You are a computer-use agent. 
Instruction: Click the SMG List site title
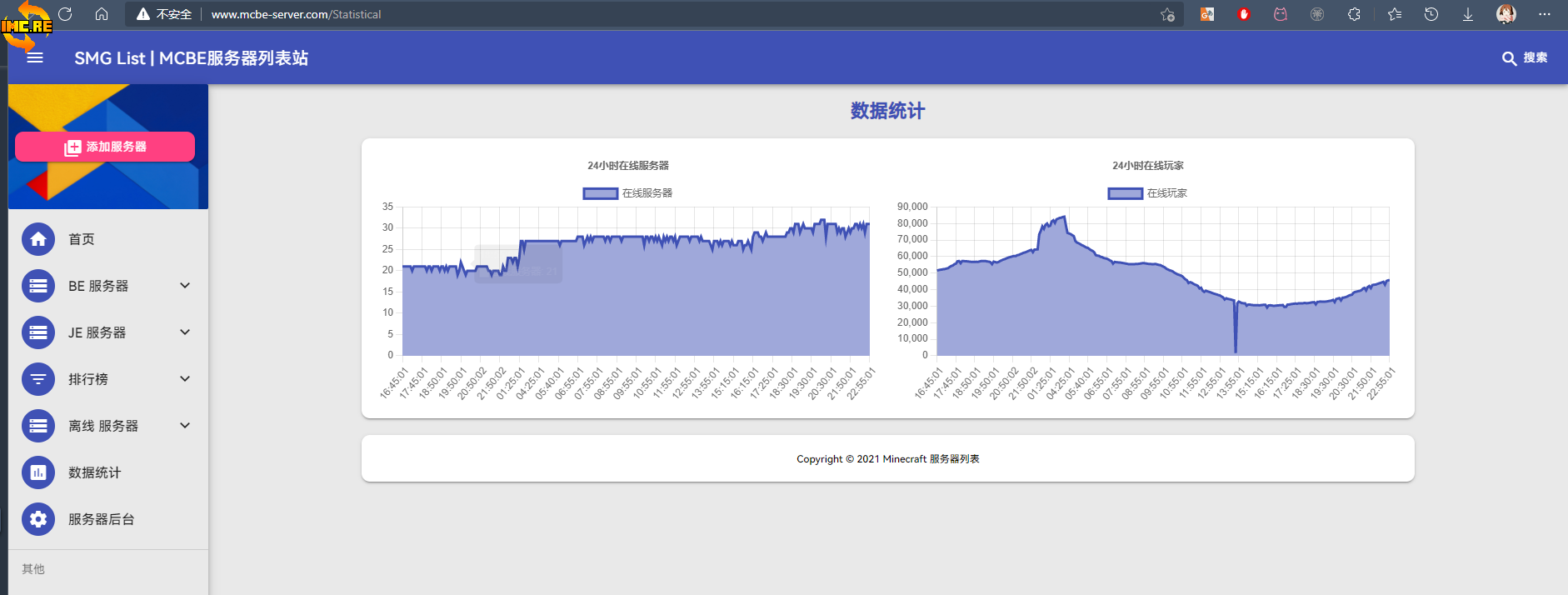click(x=191, y=58)
